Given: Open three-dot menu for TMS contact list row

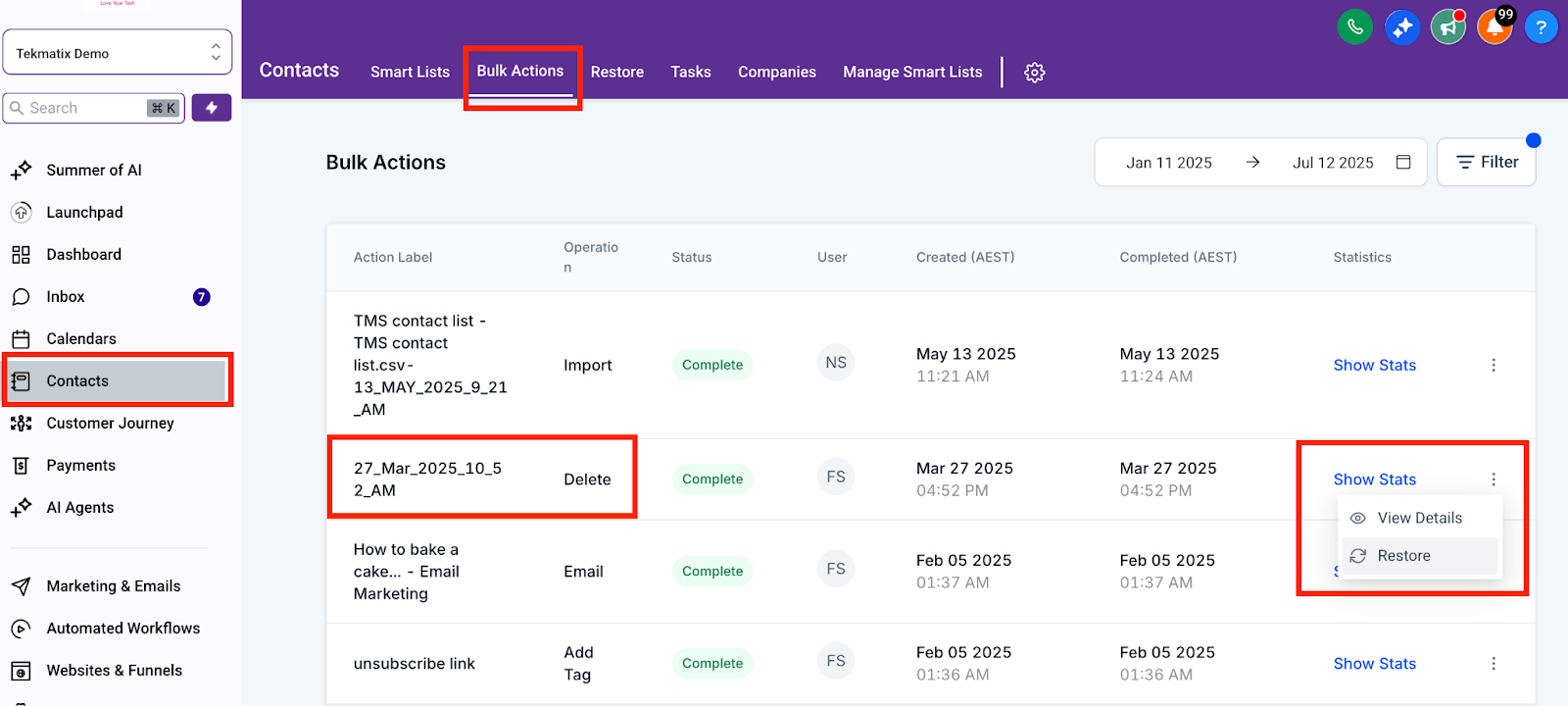Looking at the screenshot, I should click(1494, 365).
